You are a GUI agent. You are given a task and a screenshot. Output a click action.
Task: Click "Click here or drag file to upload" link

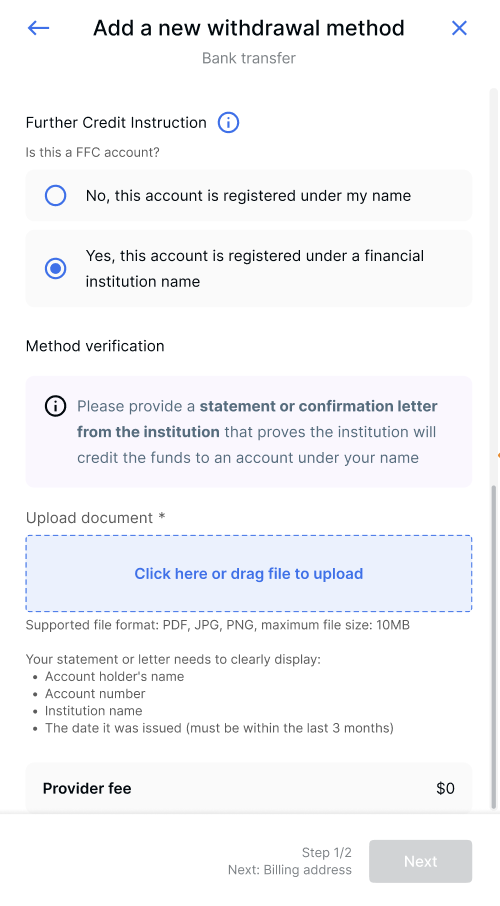tap(249, 574)
